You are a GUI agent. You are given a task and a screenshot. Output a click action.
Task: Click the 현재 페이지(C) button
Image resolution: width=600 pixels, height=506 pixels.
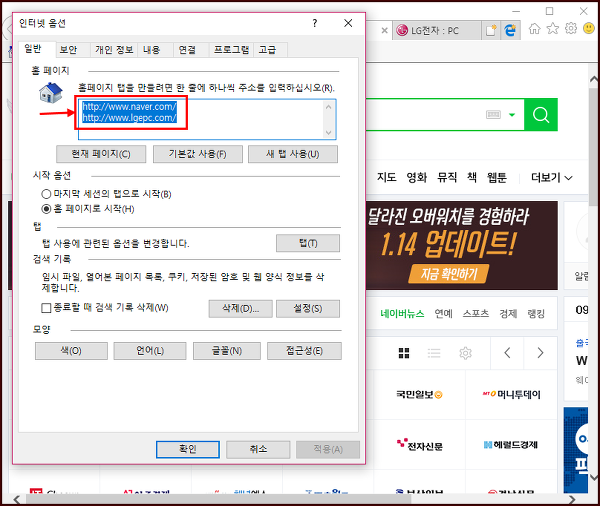click(101, 154)
